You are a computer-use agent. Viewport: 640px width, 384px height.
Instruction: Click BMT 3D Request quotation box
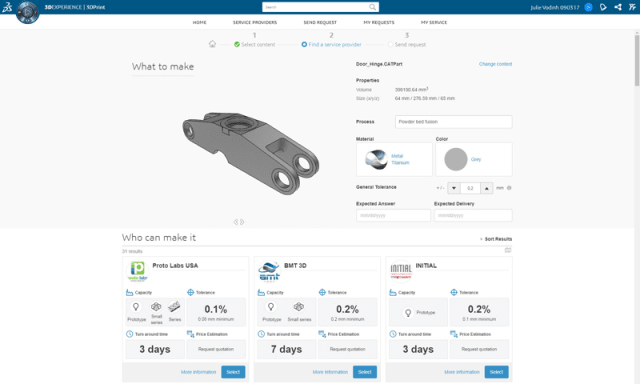[x=347, y=349]
